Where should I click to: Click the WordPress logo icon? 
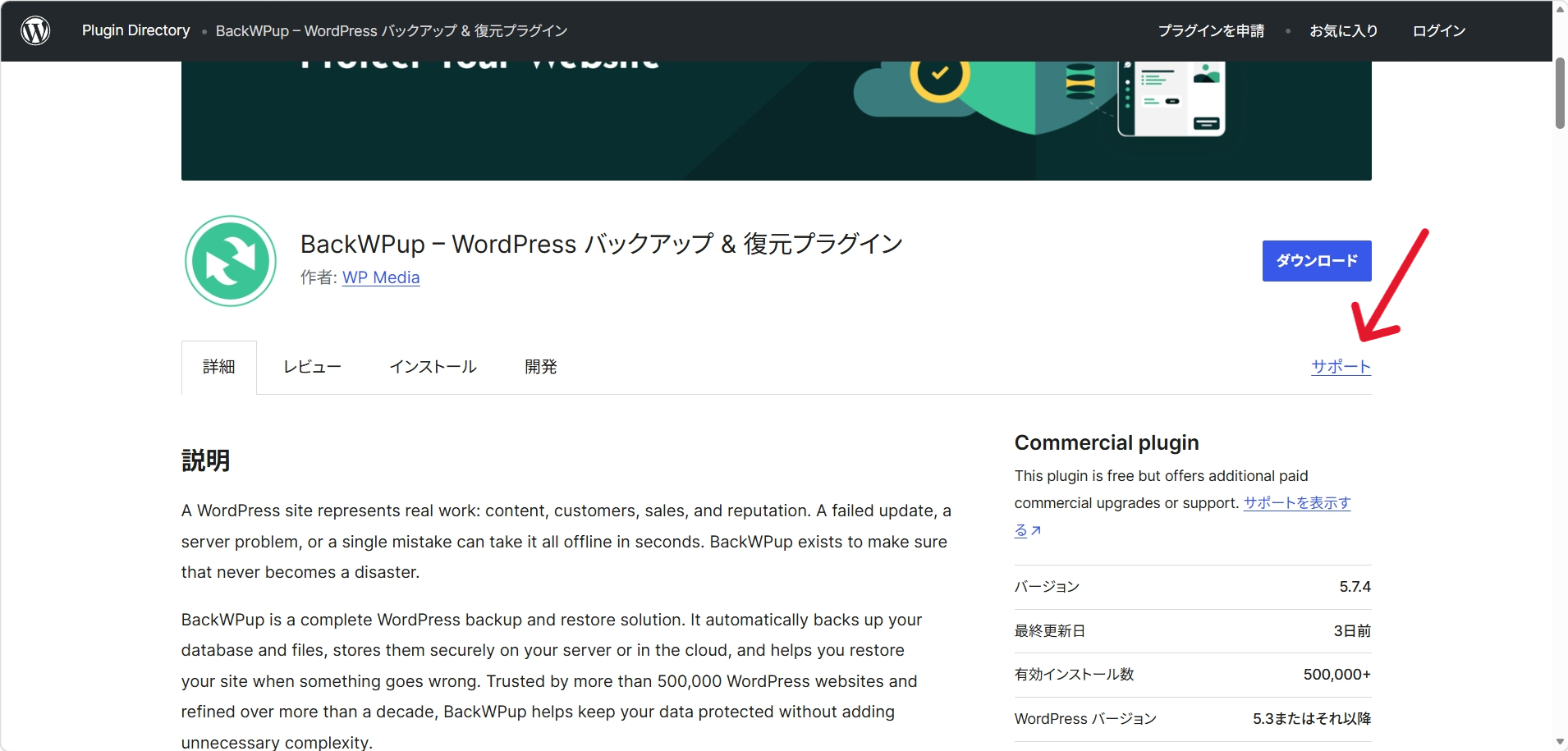(x=35, y=30)
